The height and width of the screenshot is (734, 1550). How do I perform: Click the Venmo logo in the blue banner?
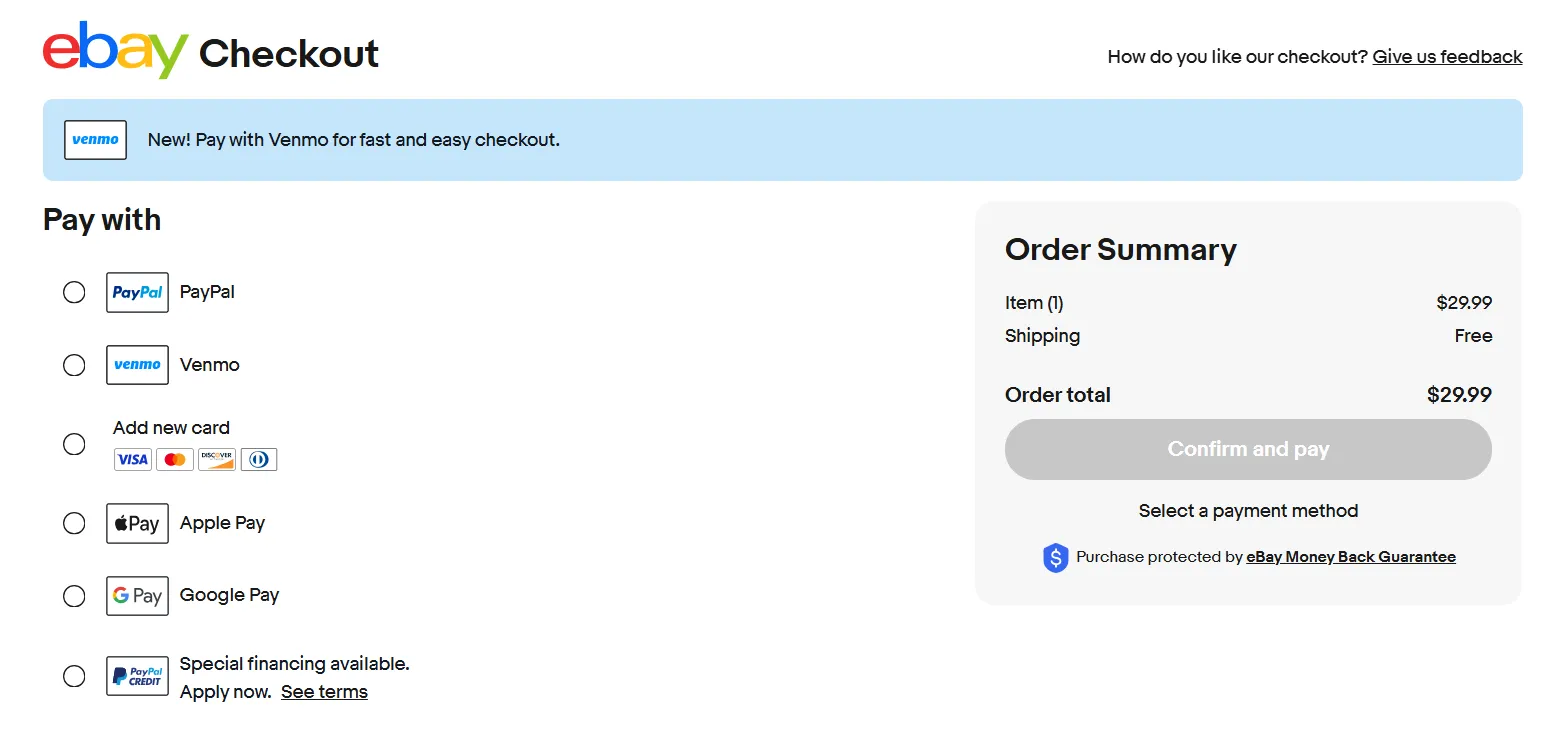[95, 140]
